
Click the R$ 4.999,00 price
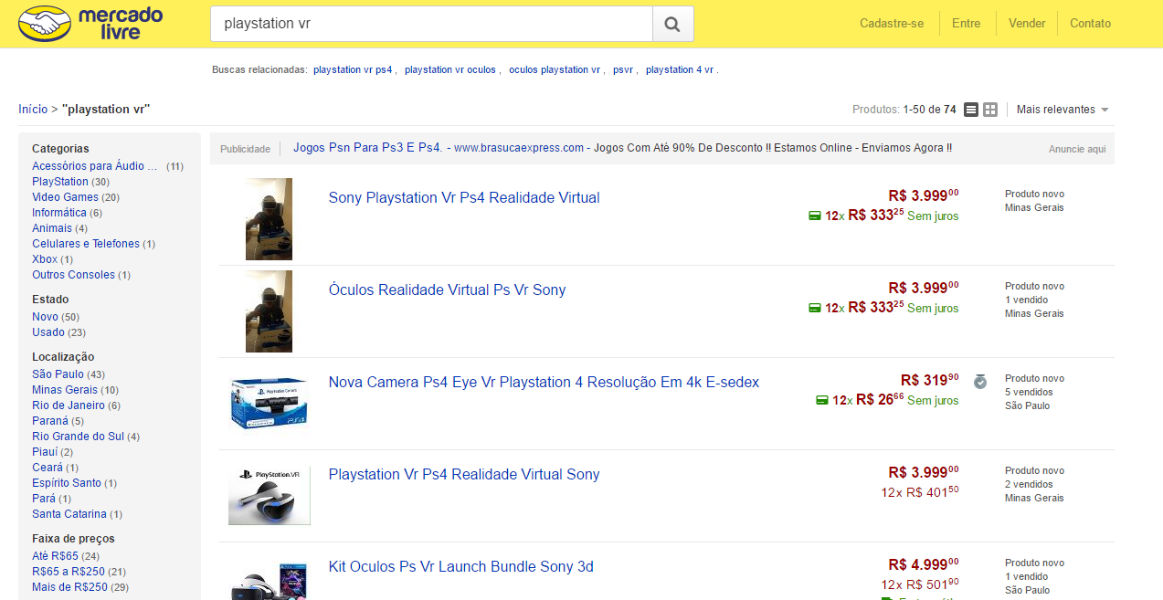923,564
